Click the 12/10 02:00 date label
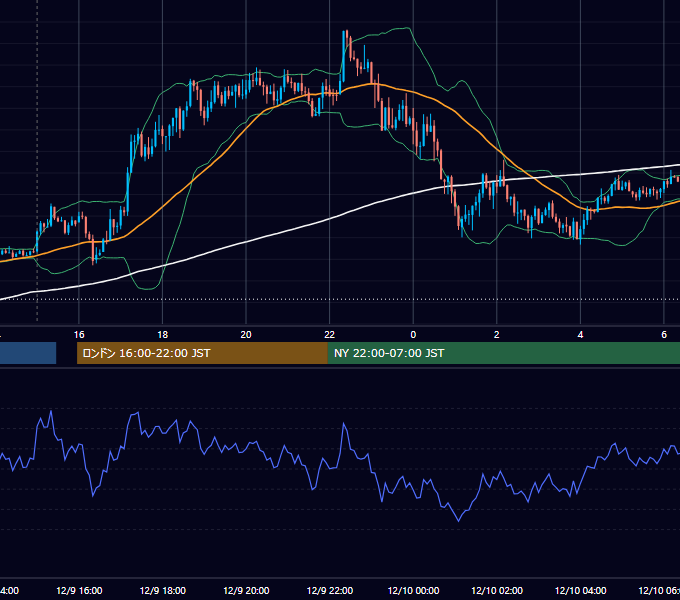The width and height of the screenshot is (680, 600). pos(497,590)
